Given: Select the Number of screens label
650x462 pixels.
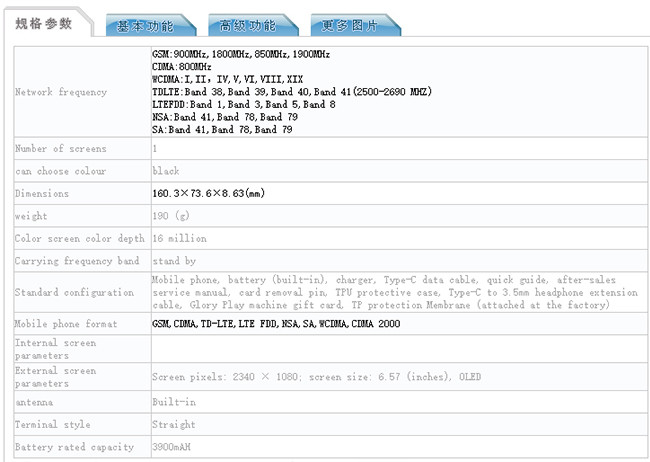Looking at the screenshot, I should pos(60,149).
